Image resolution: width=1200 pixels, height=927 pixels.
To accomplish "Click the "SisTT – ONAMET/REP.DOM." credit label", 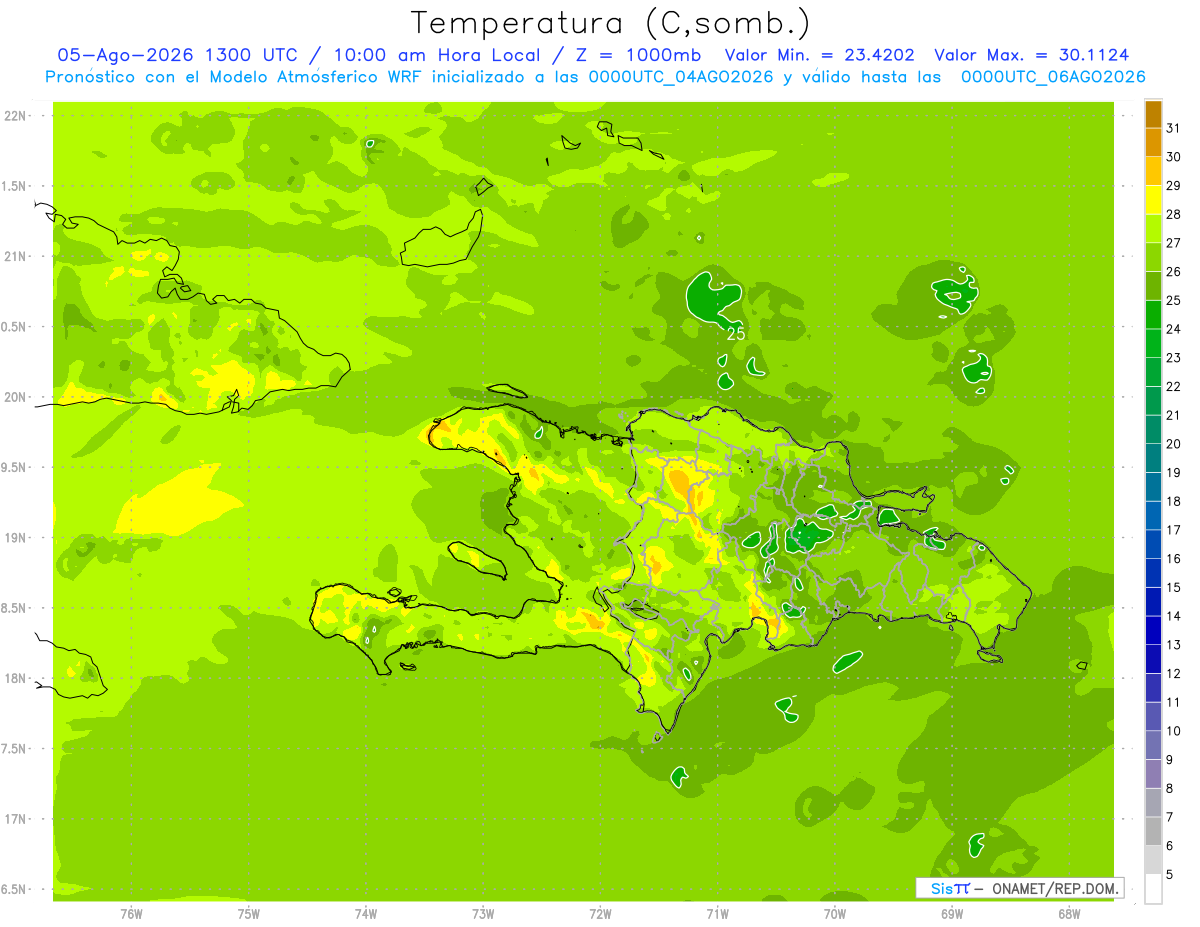I will tap(1021, 888).
